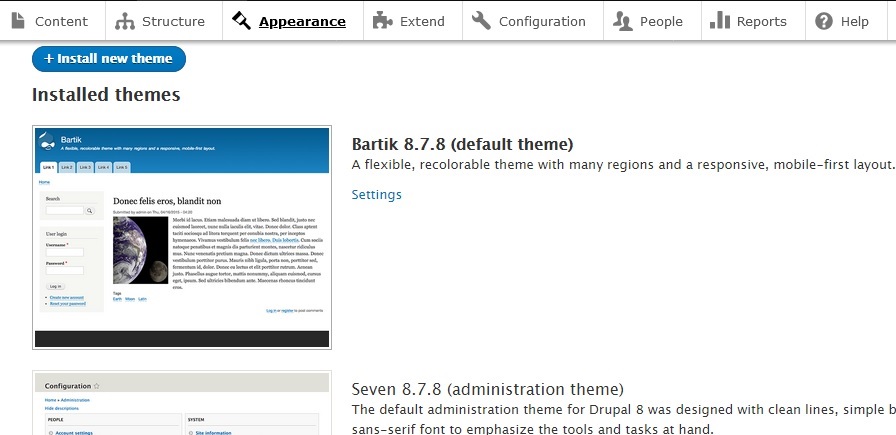Click the Content page icon in toolbar
Image resolution: width=896 pixels, height=435 pixels.
pyautogui.click(x=18, y=21)
